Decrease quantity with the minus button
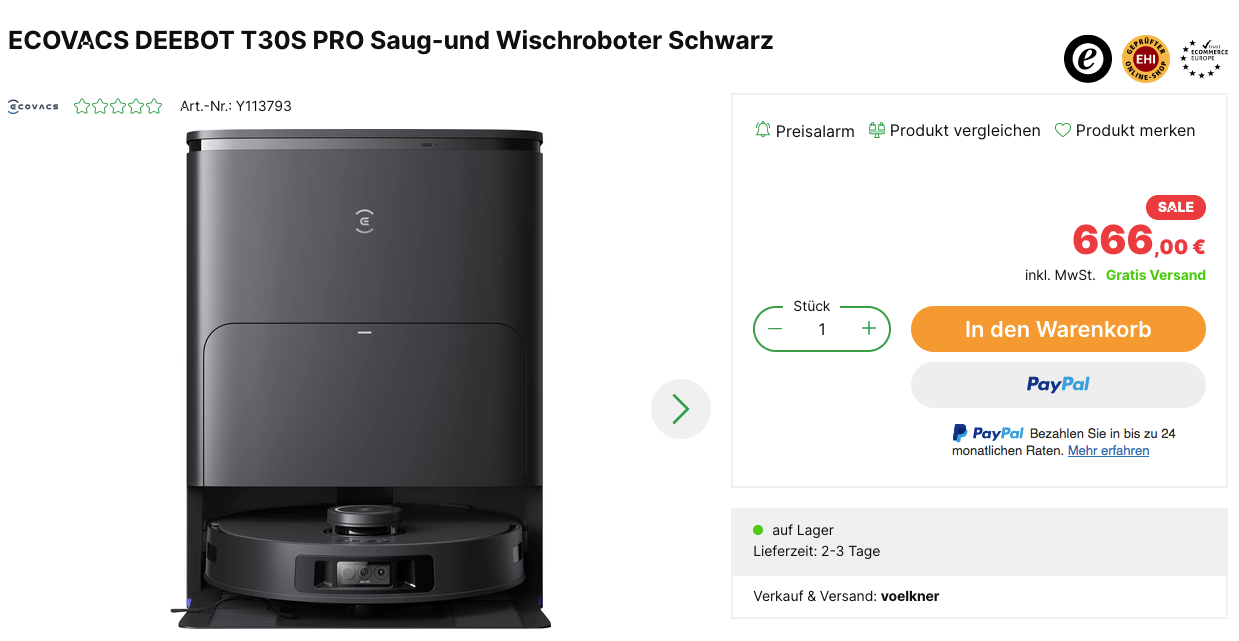The width and height of the screenshot is (1239, 641). tap(775, 329)
